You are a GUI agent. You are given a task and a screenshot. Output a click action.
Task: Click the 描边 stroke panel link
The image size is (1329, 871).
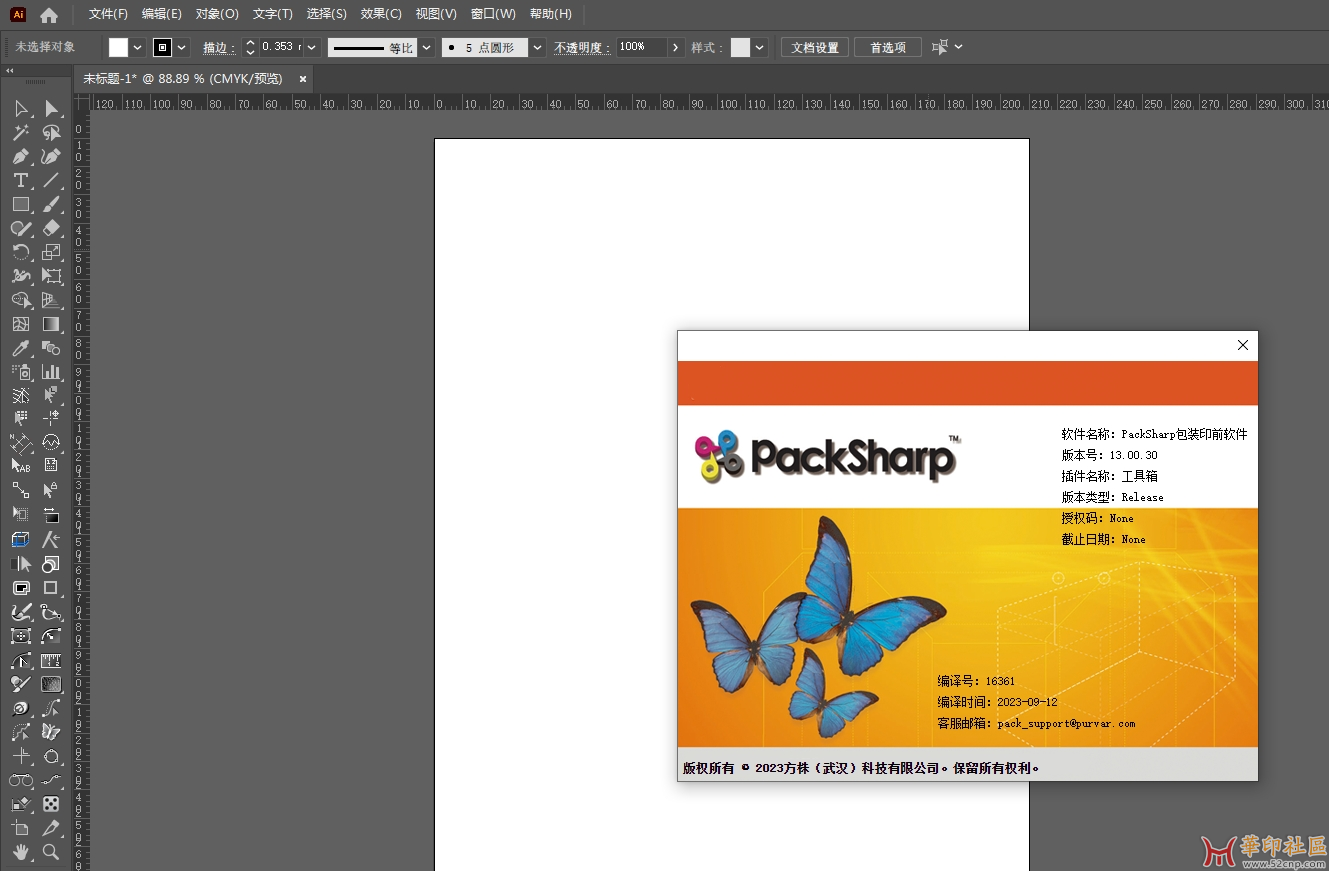coord(218,47)
